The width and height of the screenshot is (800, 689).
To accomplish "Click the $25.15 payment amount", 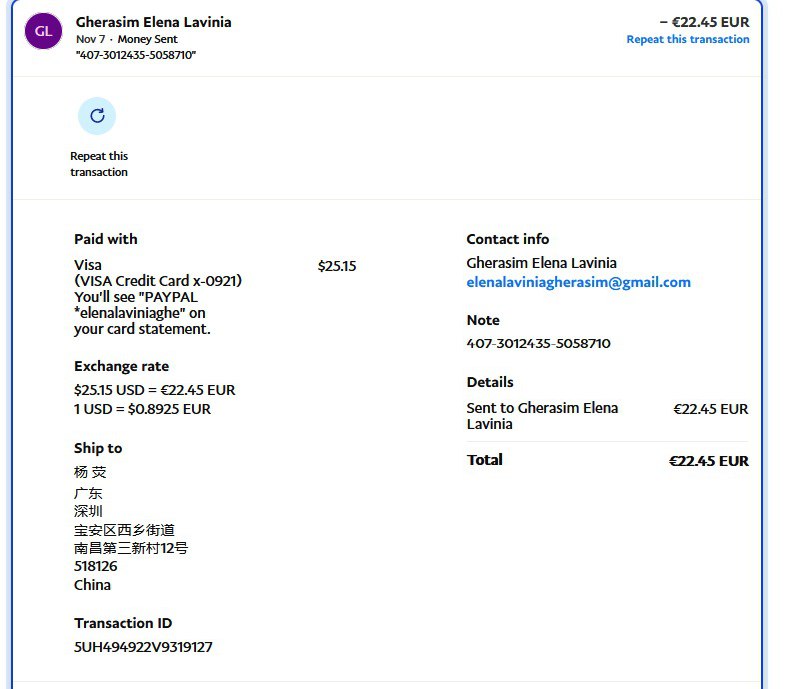I will 337,266.
